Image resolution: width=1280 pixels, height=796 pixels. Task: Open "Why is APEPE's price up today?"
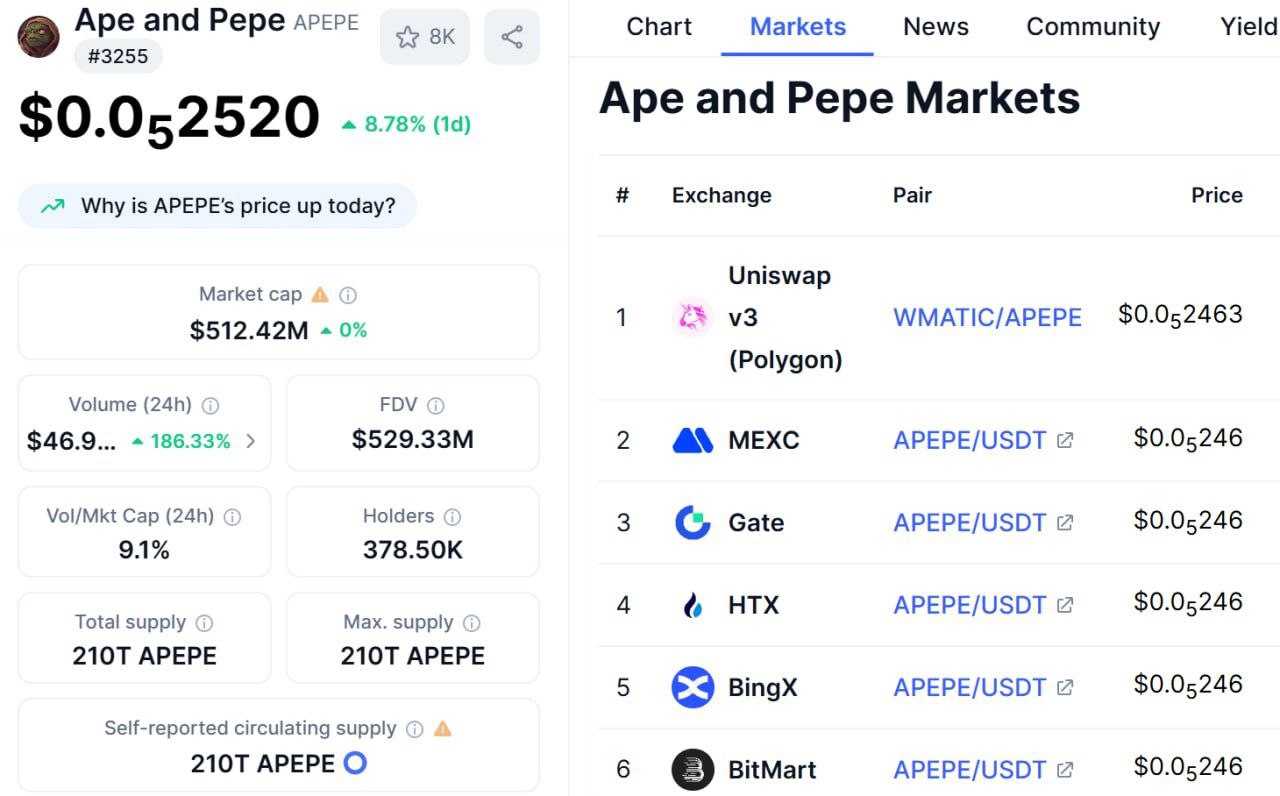click(217, 207)
